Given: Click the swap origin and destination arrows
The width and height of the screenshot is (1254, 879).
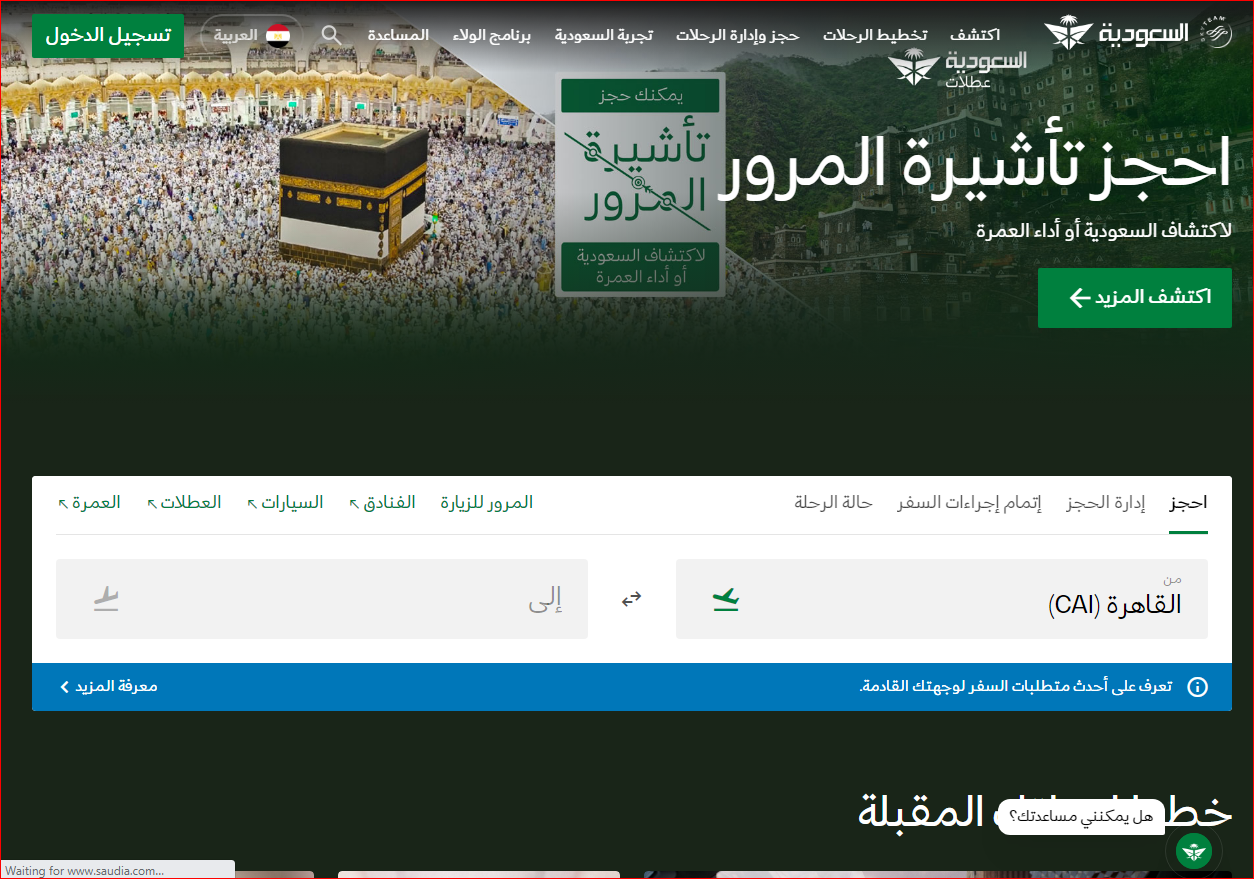Looking at the screenshot, I should [631, 599].
